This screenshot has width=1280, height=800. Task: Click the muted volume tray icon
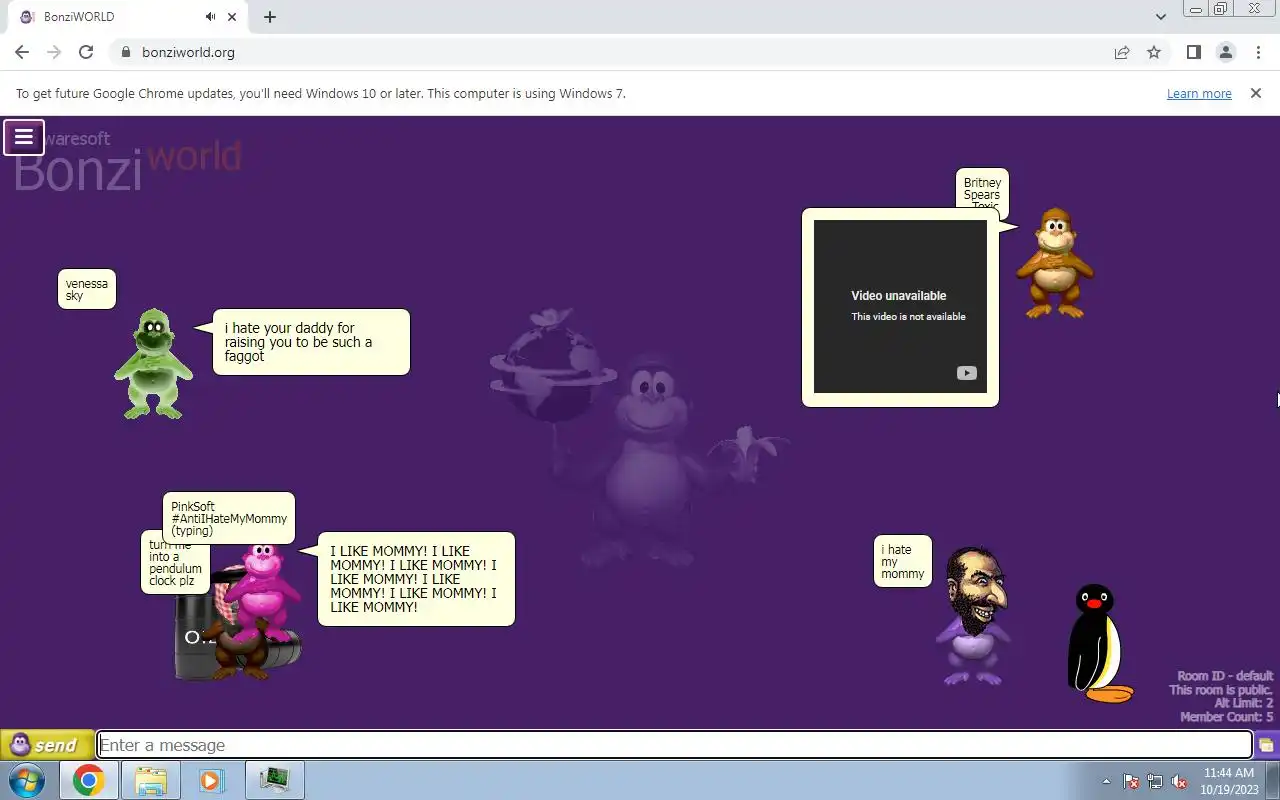(1179, 781)
